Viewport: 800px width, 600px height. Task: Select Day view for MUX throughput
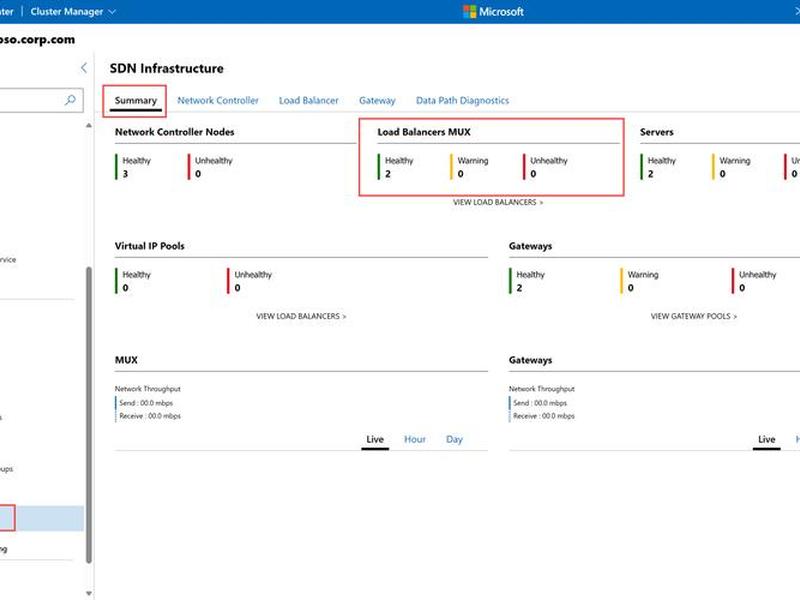(454, 439)
